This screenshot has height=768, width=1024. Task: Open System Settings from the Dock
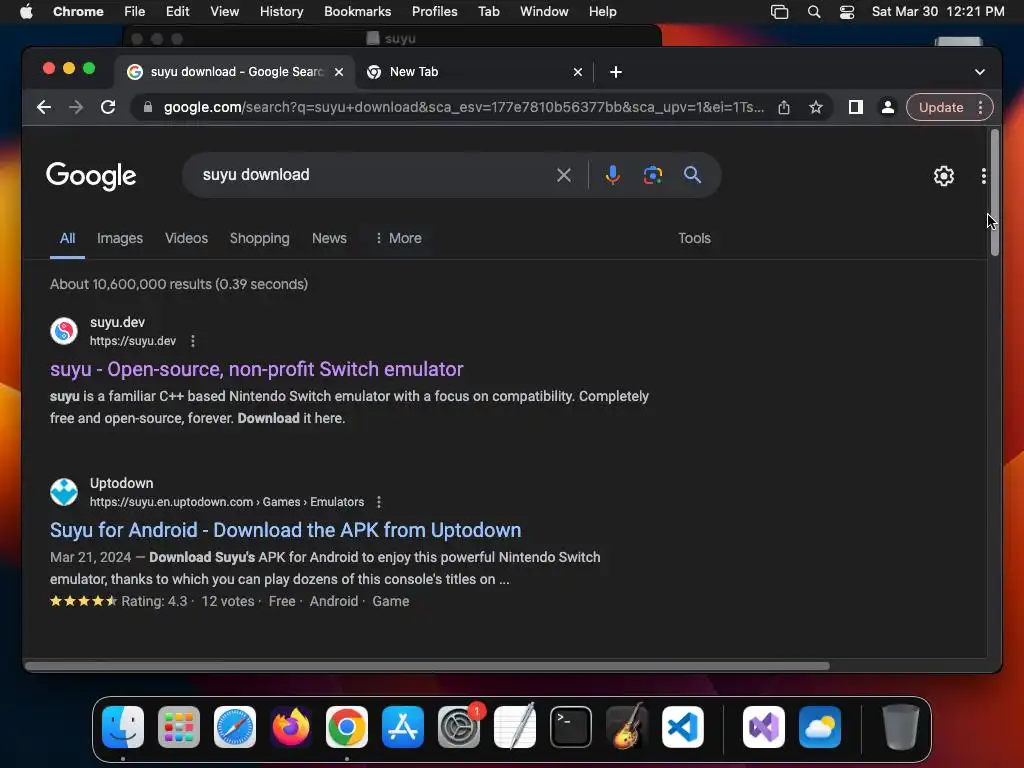[459, 727]
